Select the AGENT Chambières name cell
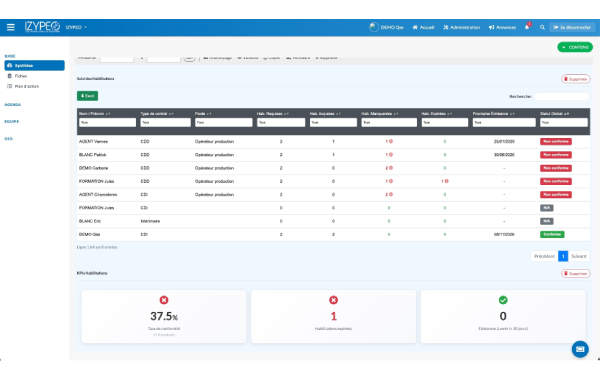Viewport: 600px width, 380px height. (x=98, y=195)
